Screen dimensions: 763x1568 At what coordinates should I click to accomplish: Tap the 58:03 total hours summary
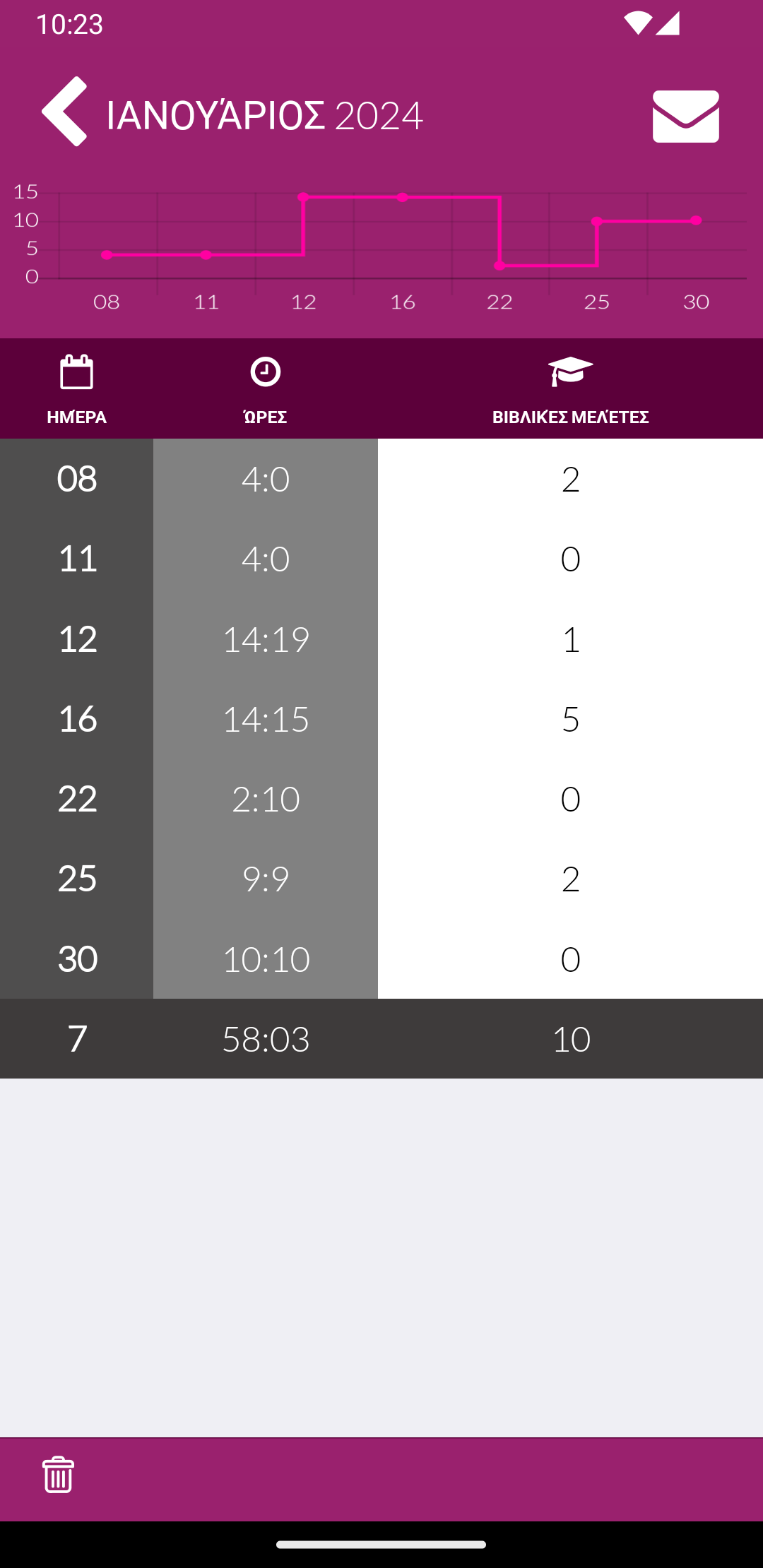pos(266,1039)
